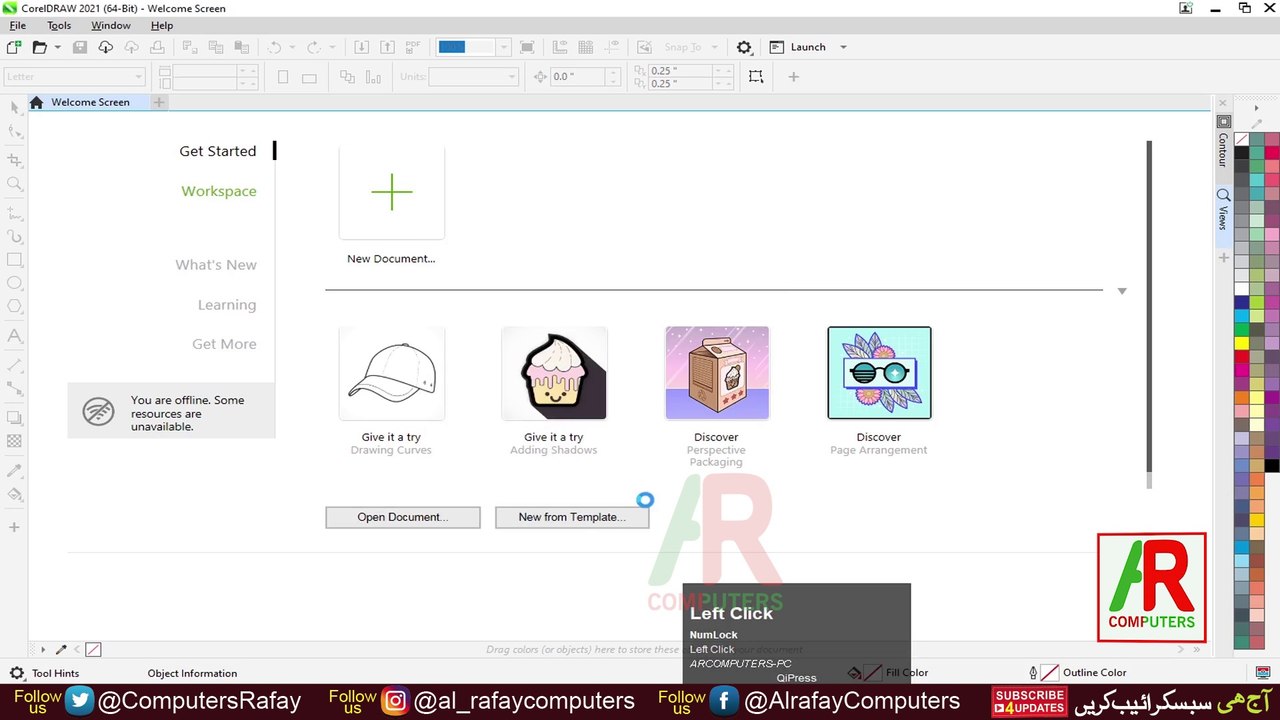Toggle landscape page orientation
This screenshot has width=1280, height=720.
[309, 77]
